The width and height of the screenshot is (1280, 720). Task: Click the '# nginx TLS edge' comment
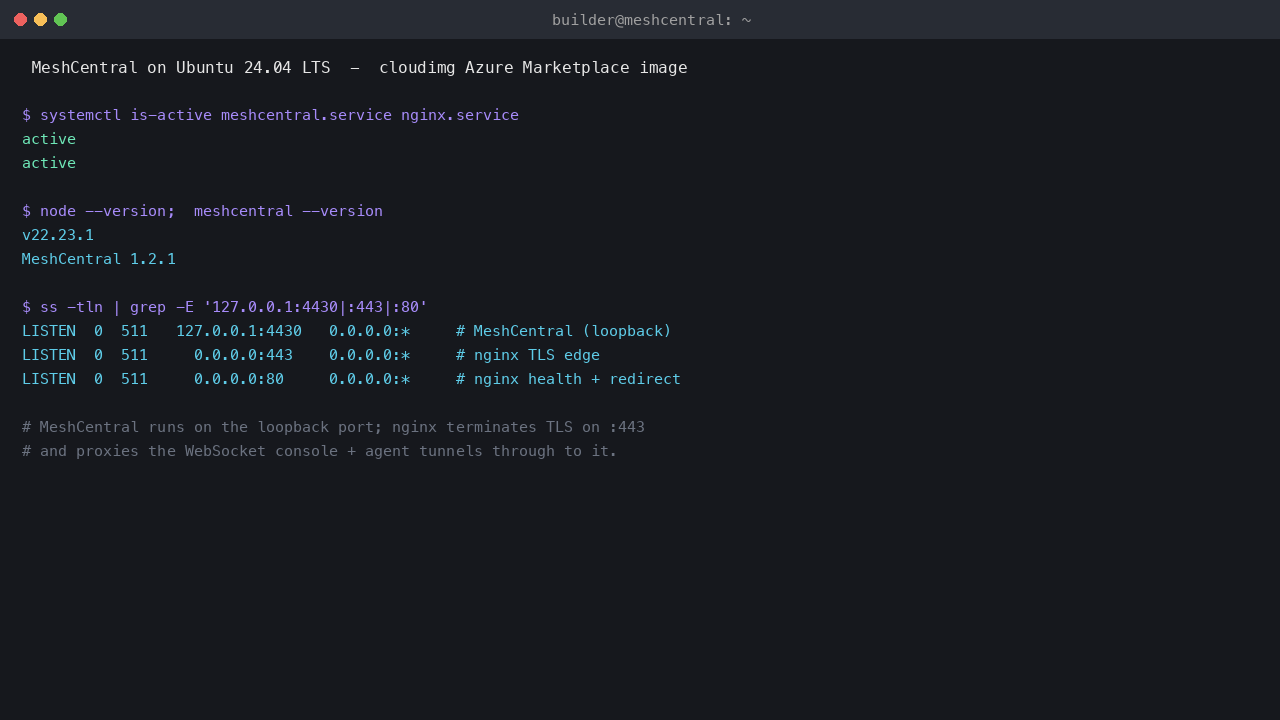tap(528, 355)
